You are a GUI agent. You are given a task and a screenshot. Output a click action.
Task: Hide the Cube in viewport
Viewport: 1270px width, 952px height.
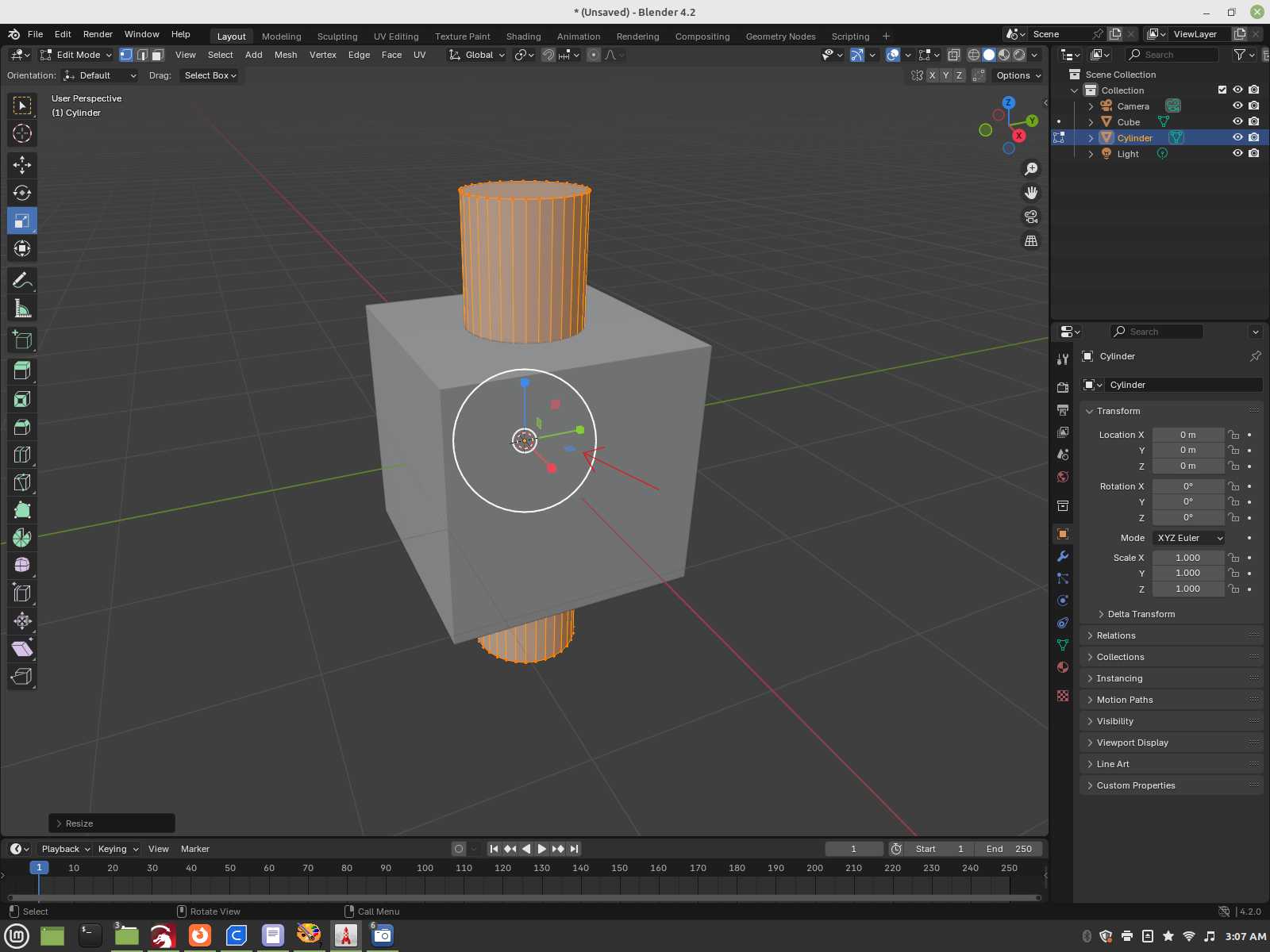tap(1237, 121)
